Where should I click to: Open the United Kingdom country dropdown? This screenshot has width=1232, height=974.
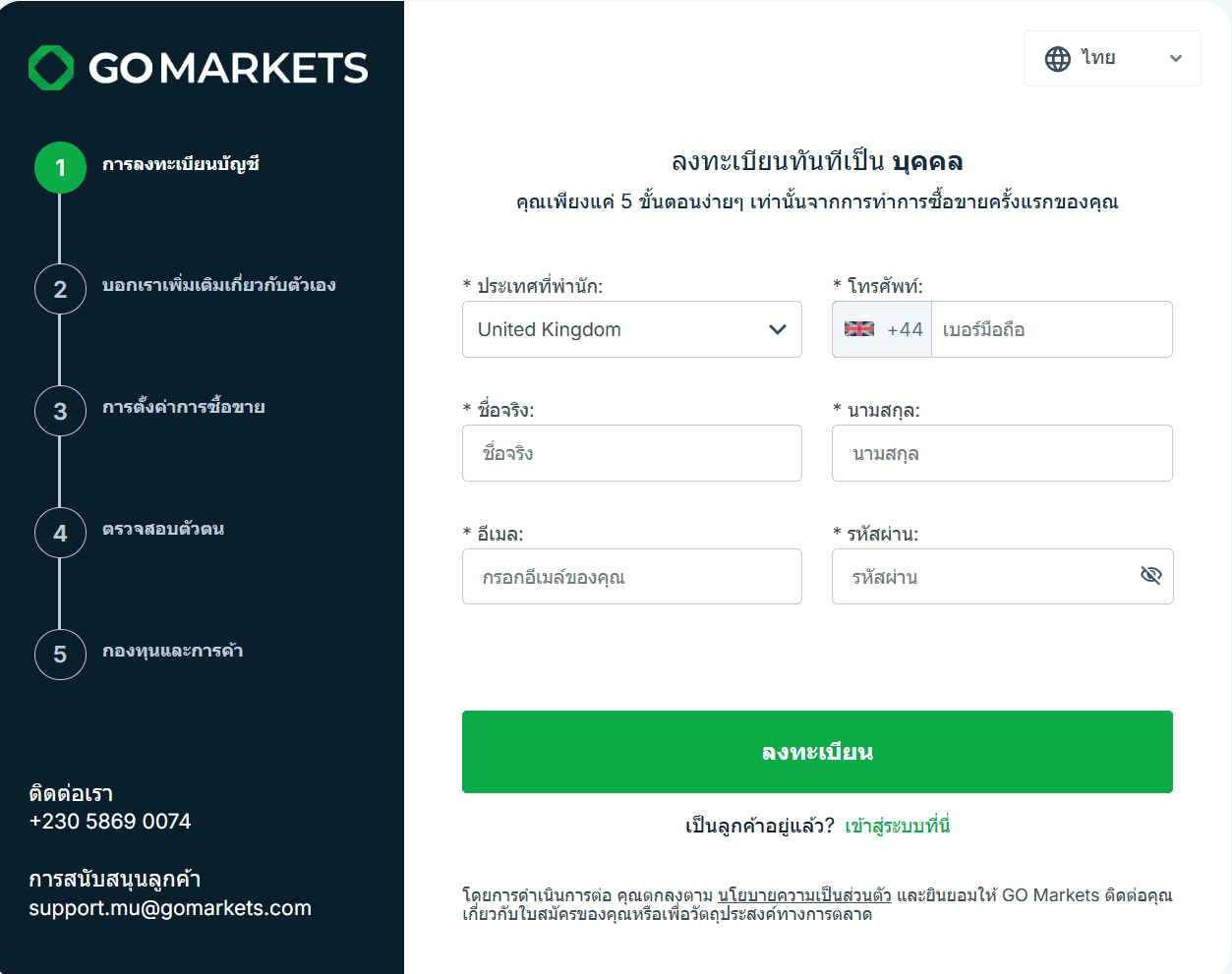pos(632,329)
